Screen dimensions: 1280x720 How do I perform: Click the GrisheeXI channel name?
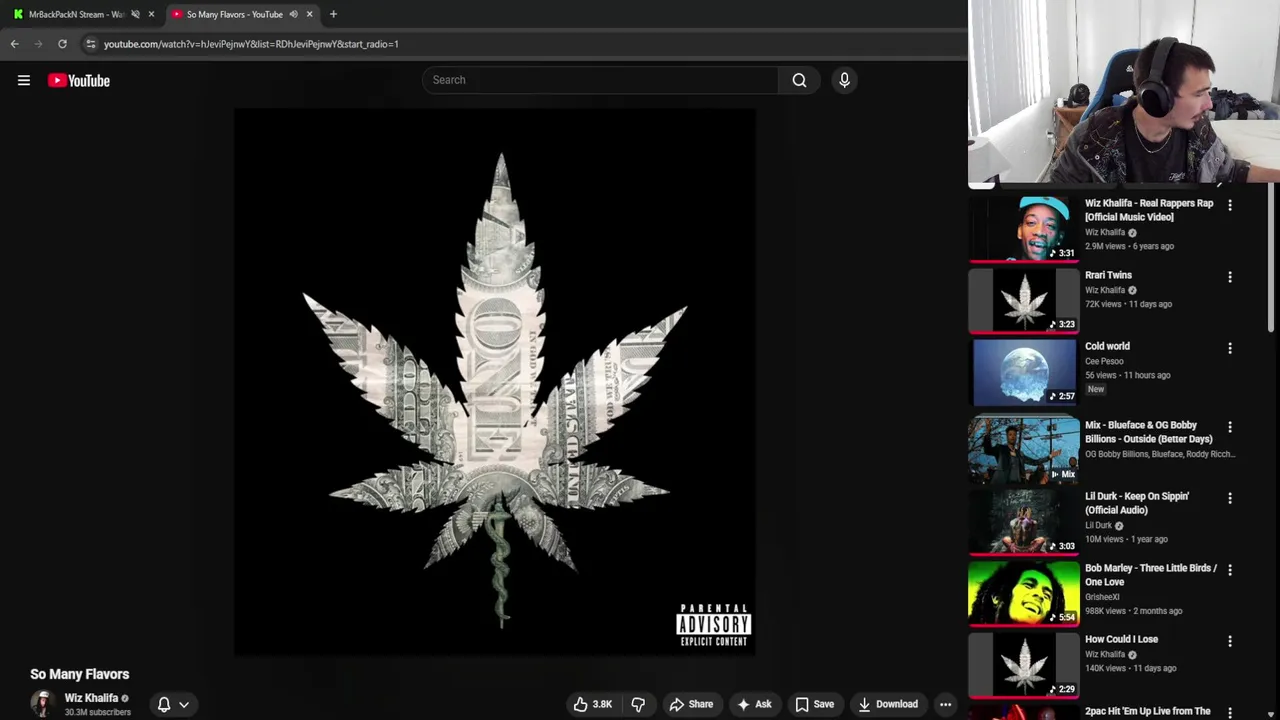1102,597
